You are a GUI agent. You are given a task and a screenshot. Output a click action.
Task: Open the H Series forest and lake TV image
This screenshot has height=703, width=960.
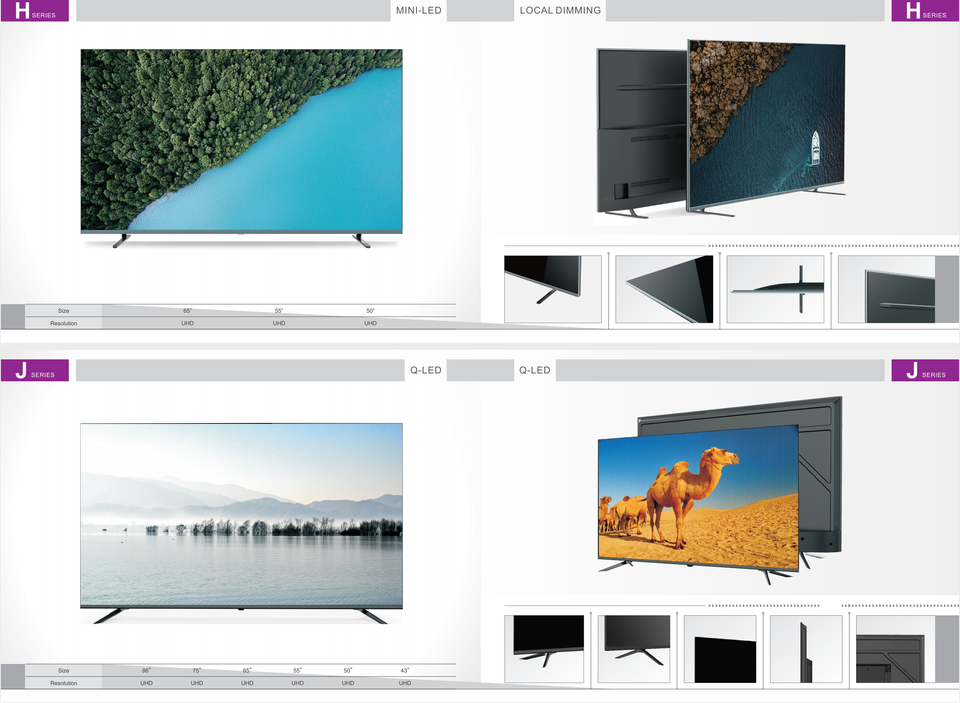tap(241, 148)
